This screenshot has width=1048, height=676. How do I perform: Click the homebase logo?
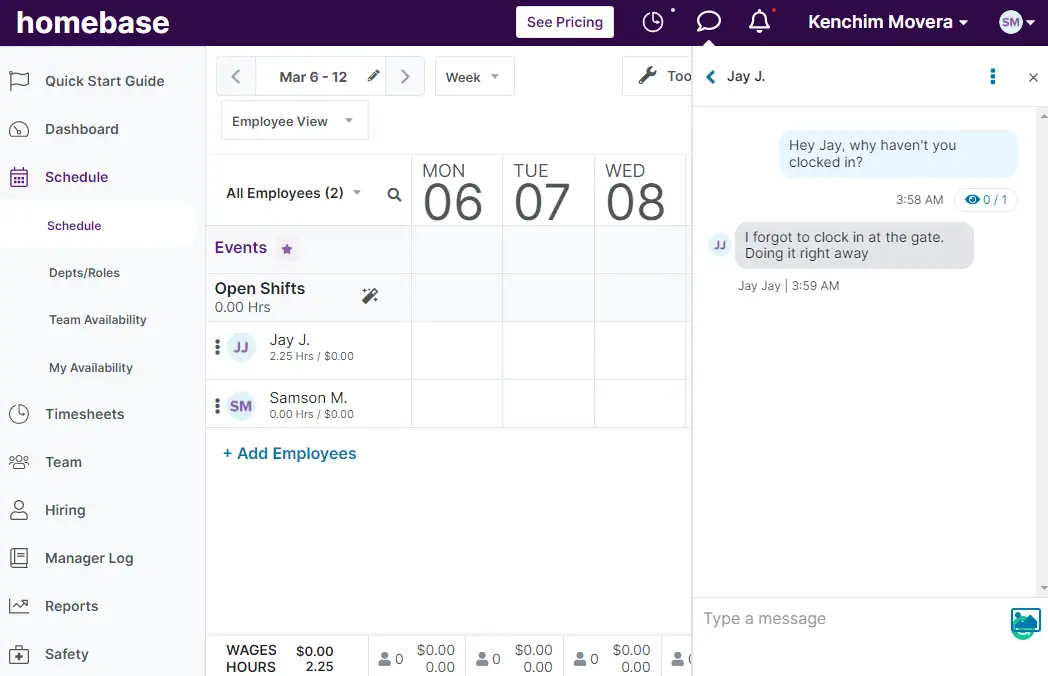tap(92, 23)
